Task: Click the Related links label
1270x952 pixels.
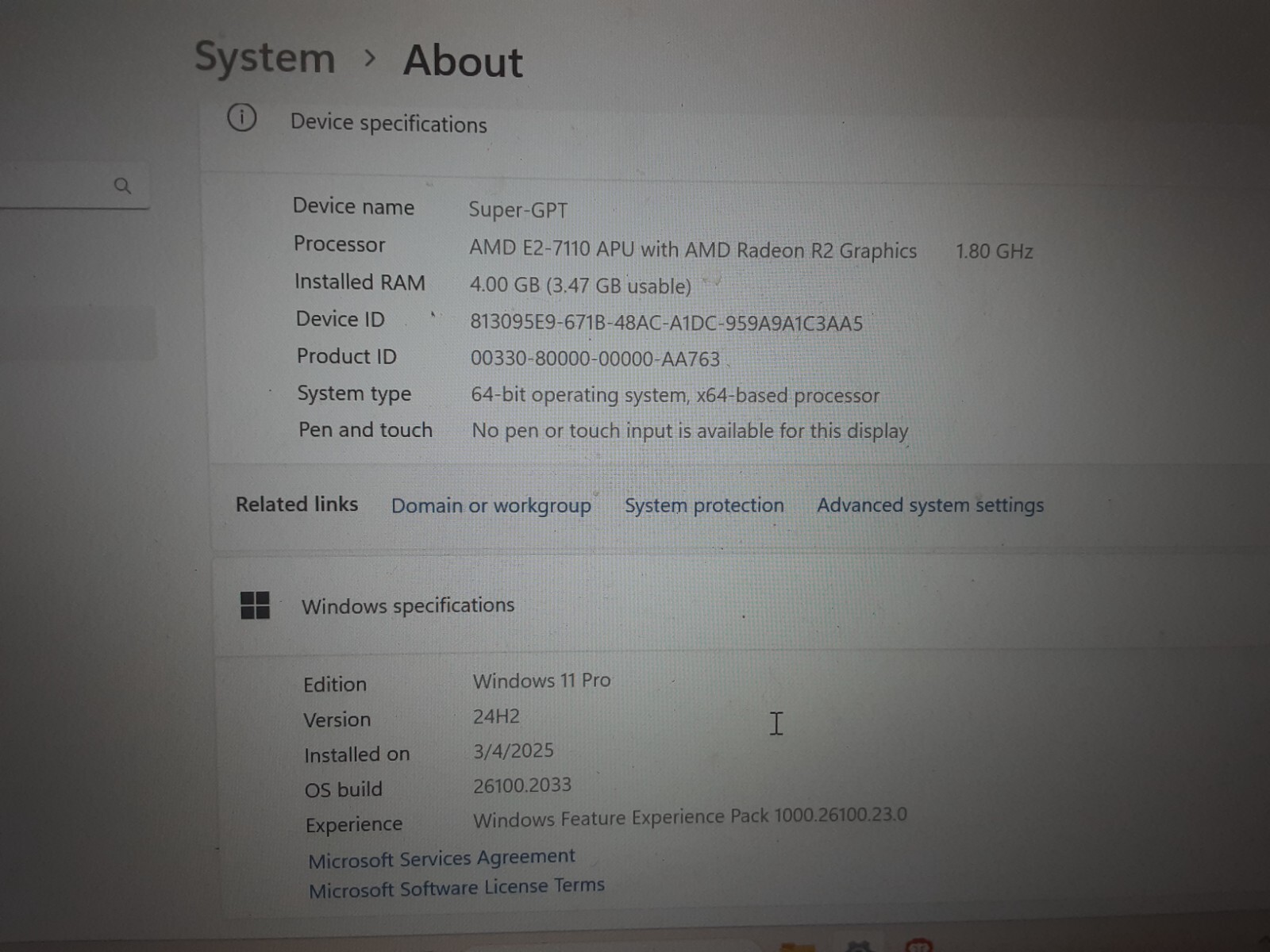Action: click(x=297, y=504)
